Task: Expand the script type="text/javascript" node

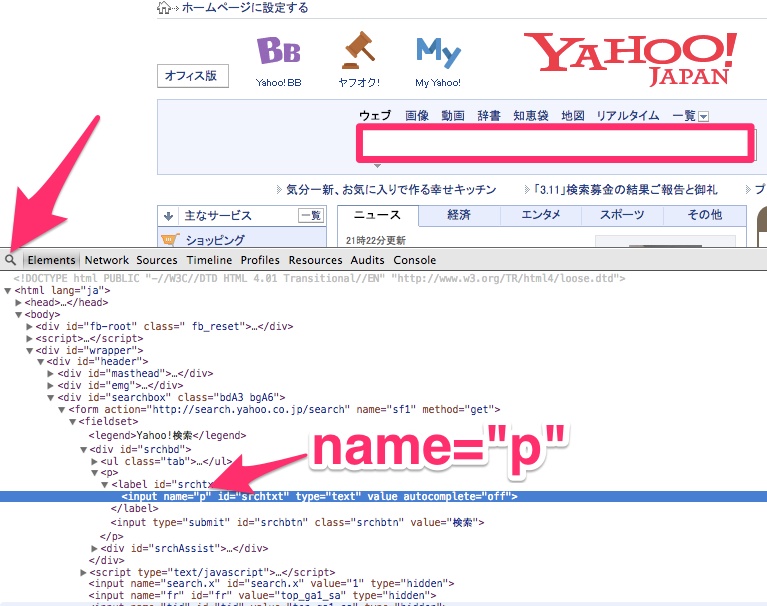Action: click(x=83, y=573)
